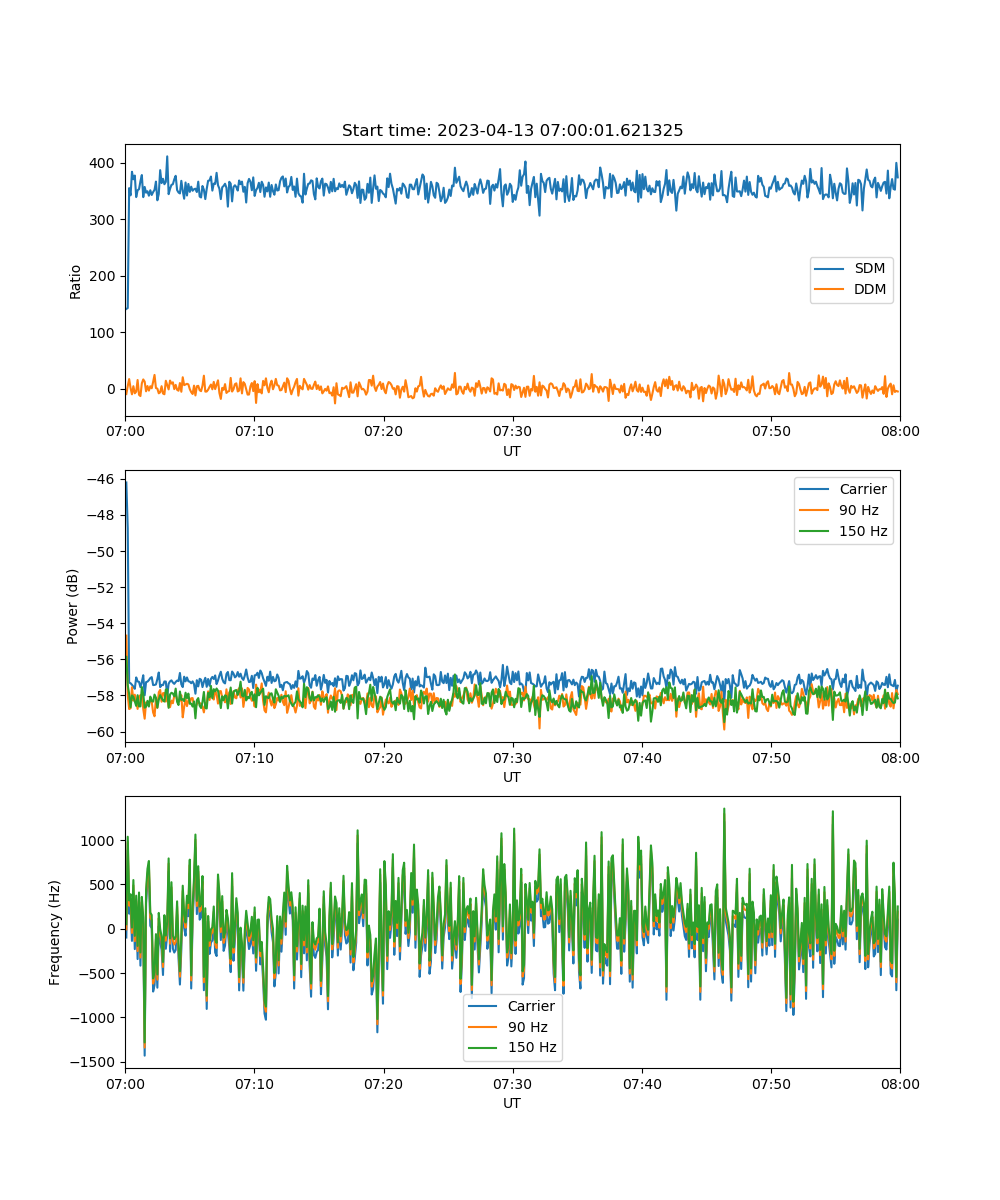
Task: Select 150 Hz in the Frequency plot legend
Action: pos(532,1048)
